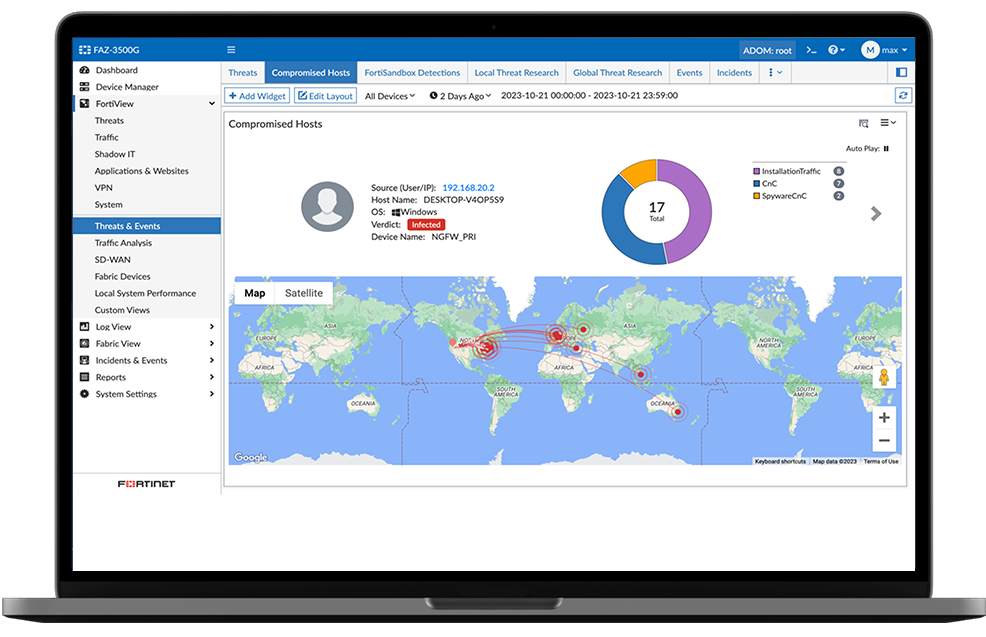
Task: Select Threats & Events in the sidebar
Action: 147,226
